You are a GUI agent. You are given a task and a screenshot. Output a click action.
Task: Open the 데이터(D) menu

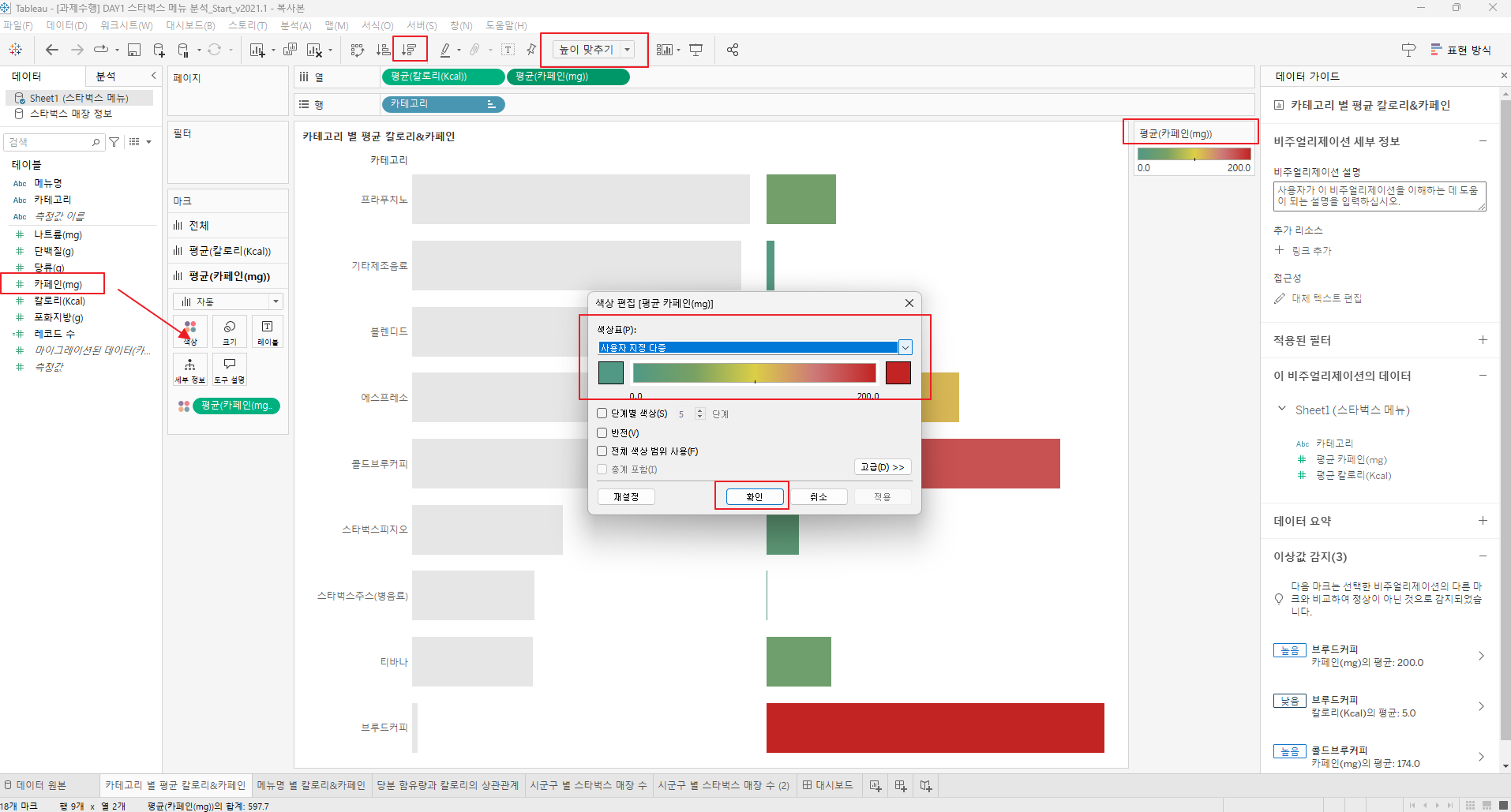pos(67,25)
